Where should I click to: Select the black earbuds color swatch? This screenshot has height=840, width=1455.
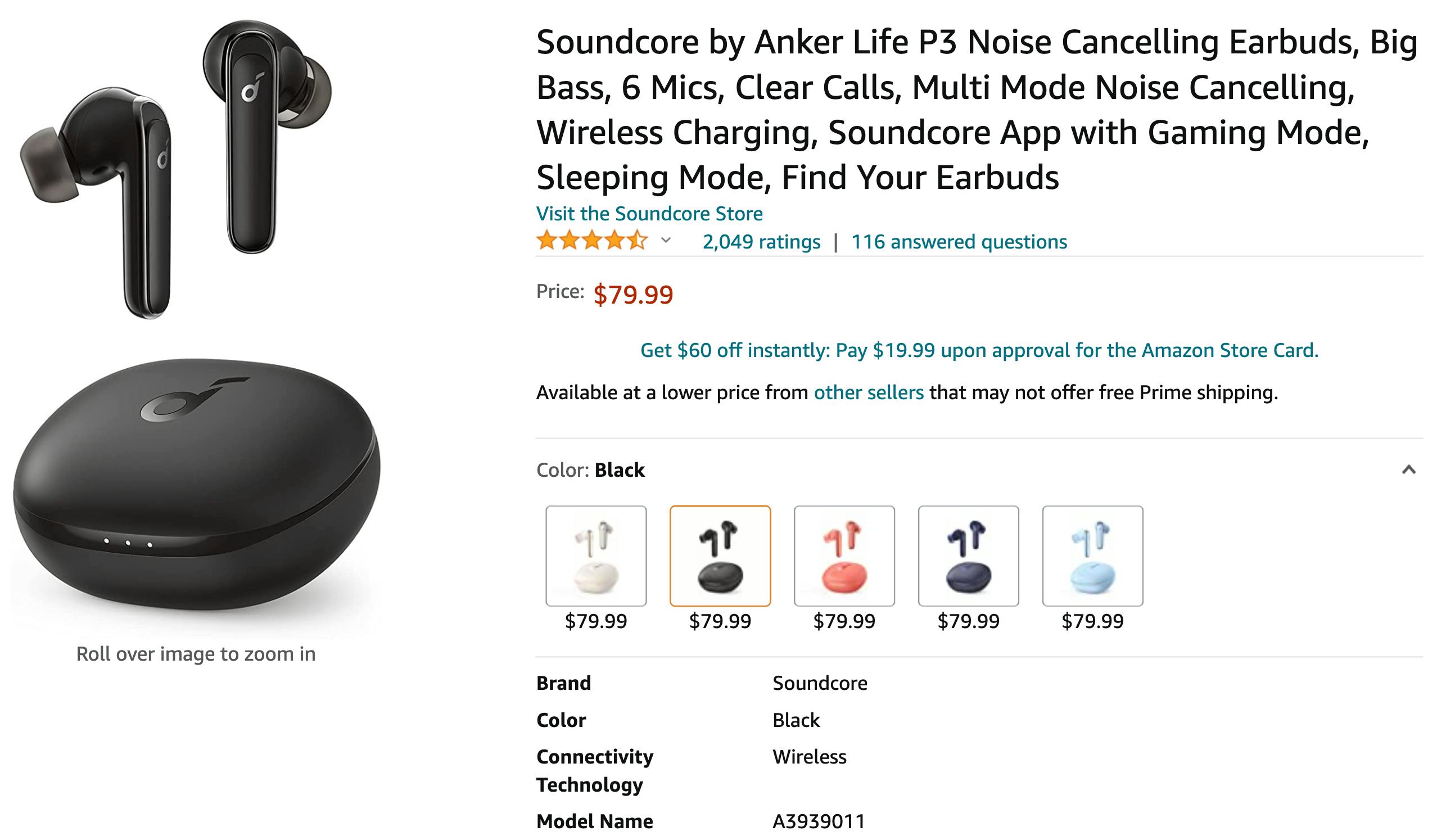(720, 556)
